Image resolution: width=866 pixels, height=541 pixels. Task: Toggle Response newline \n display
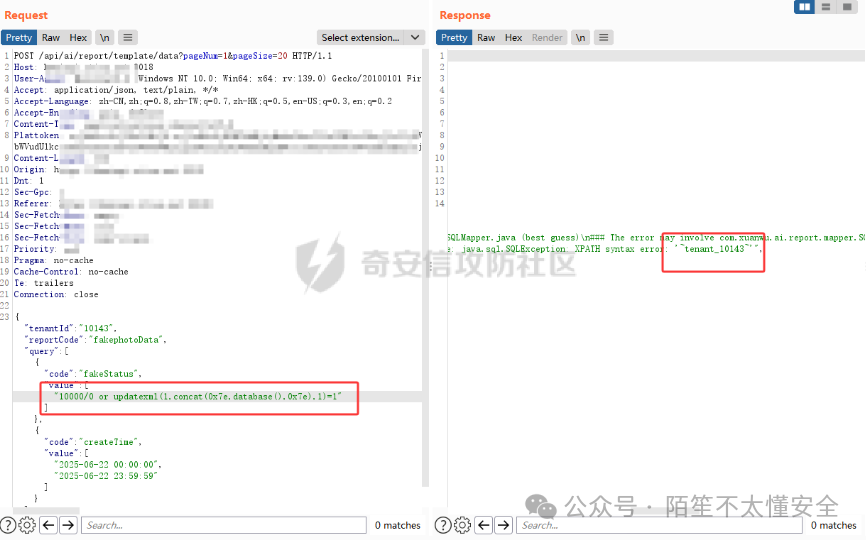tap(580, 38)
